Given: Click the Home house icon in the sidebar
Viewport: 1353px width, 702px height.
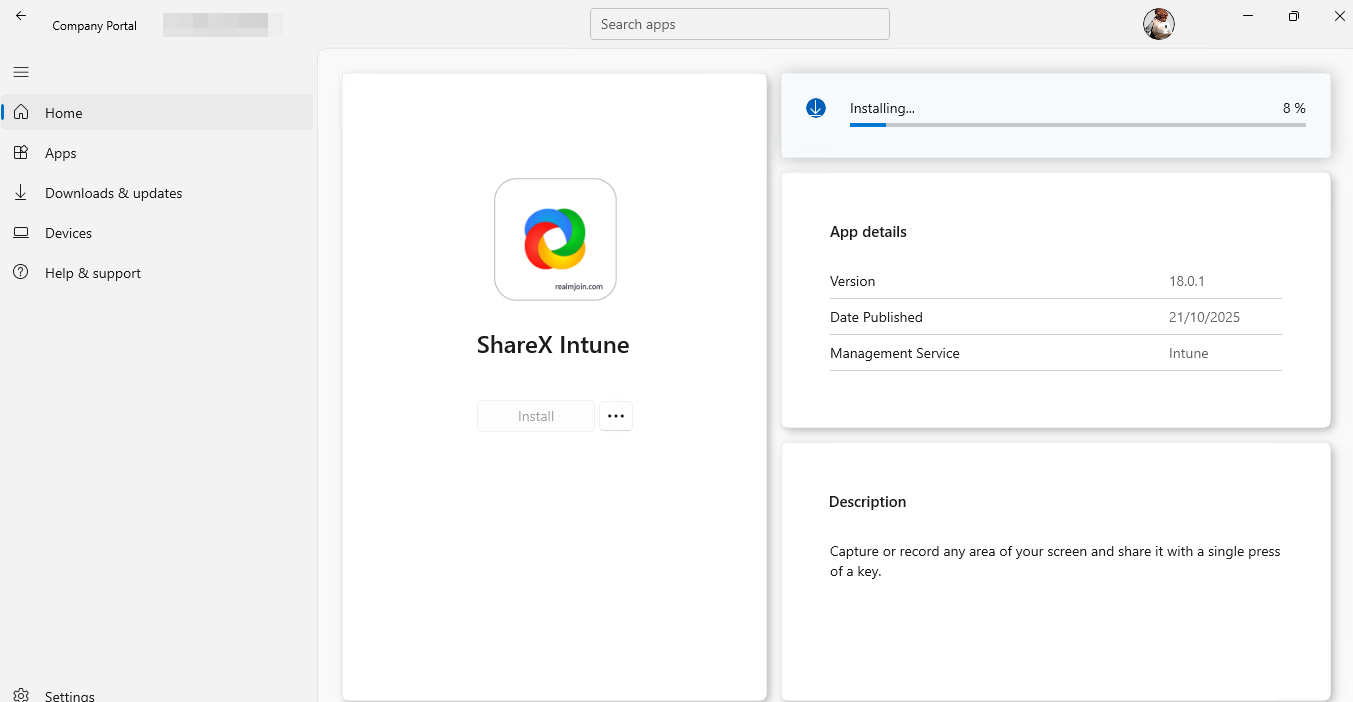Looking at the screenshot, I should tap(21, 113).
